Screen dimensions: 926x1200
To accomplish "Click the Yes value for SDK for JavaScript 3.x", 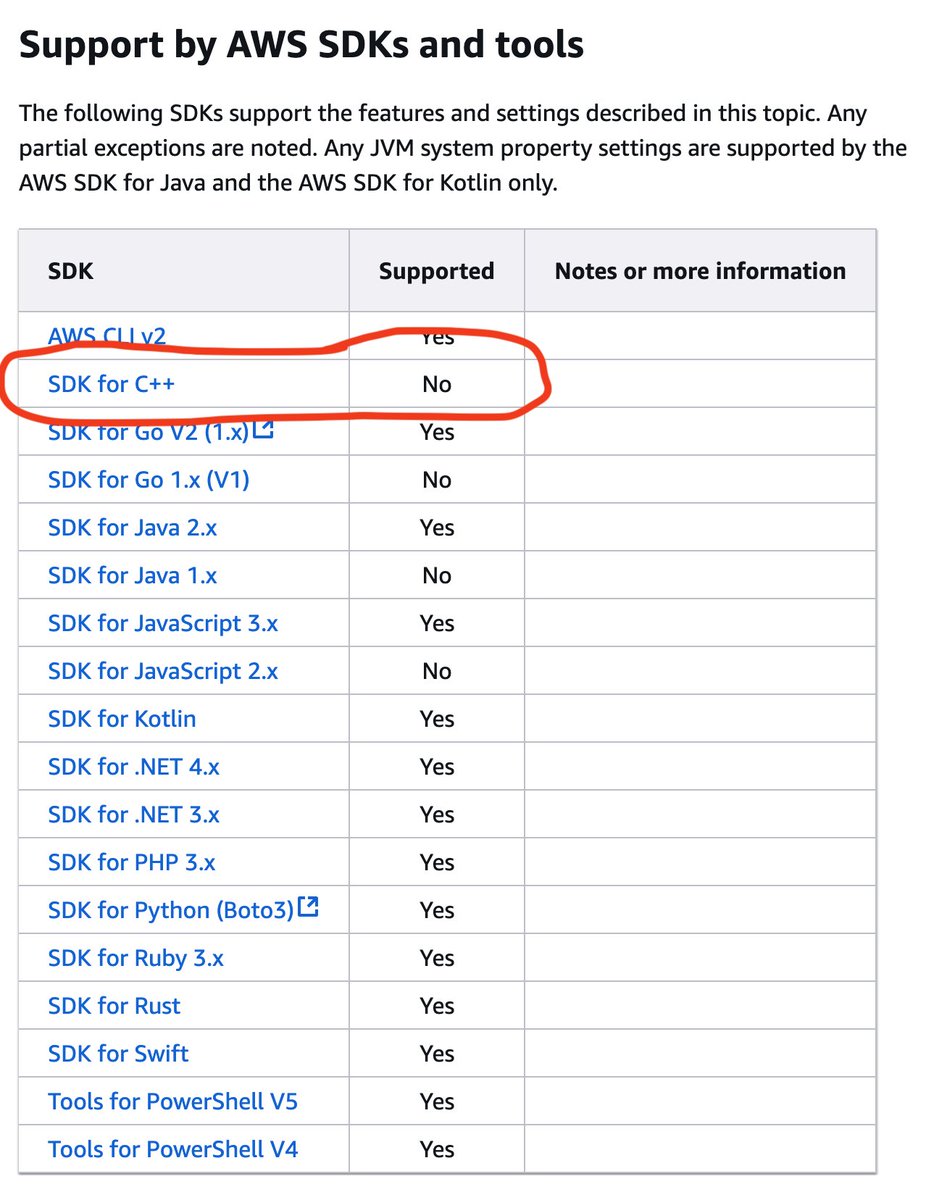I will (437, 624).
